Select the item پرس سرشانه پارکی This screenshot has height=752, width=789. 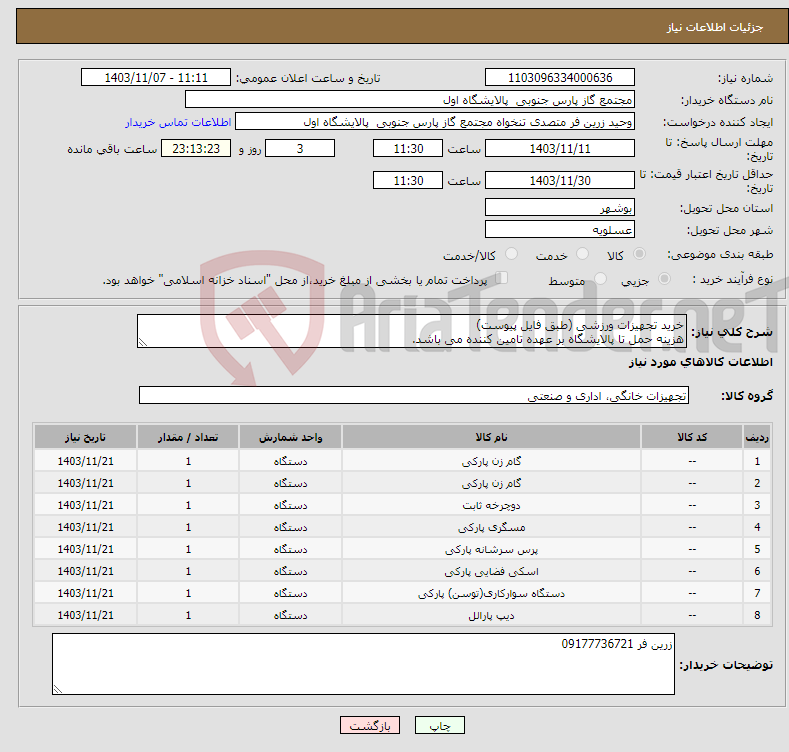pyautogui.click(x=491, y=549)
